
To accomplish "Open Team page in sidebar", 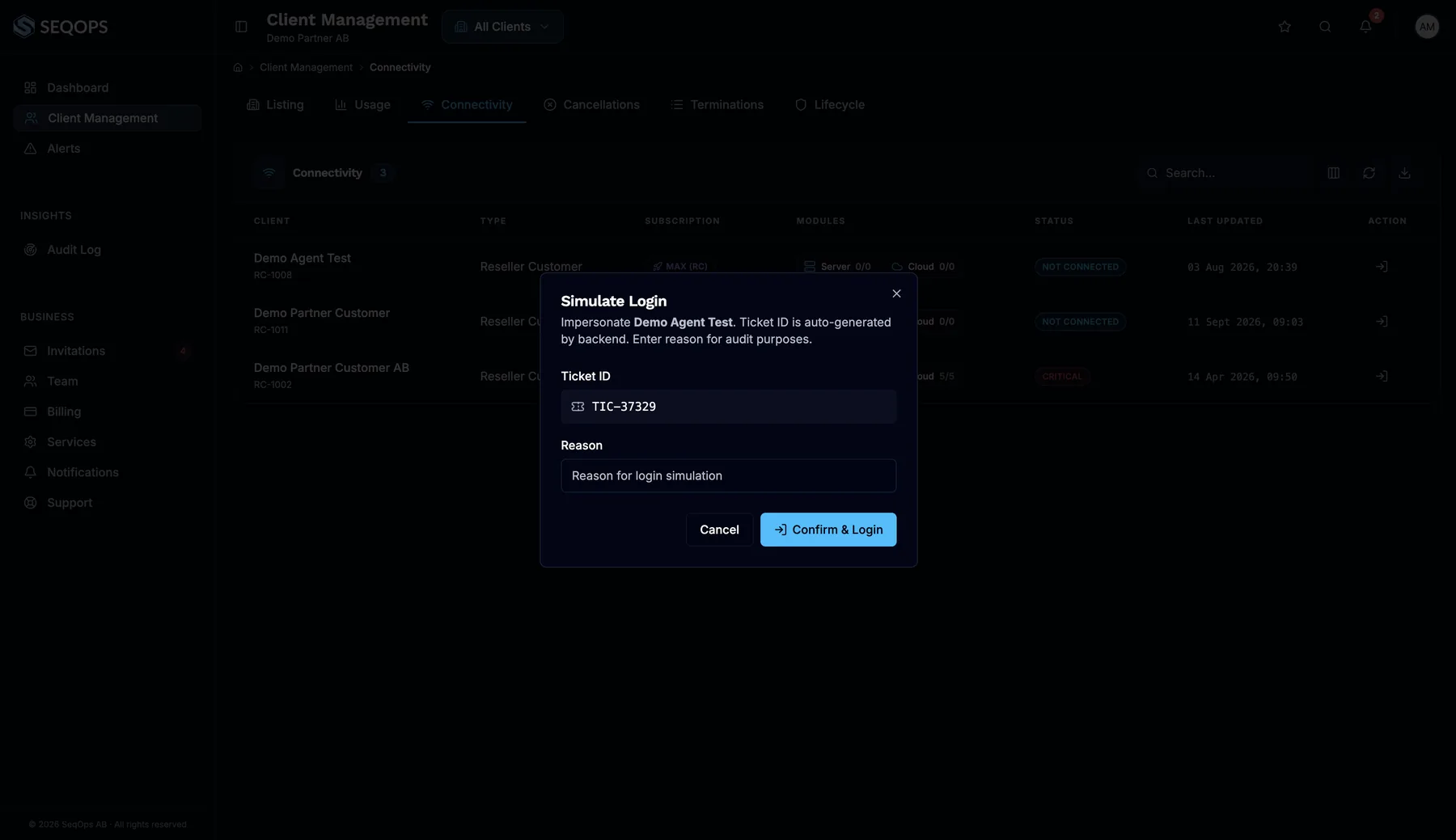I will pos(107,382).
